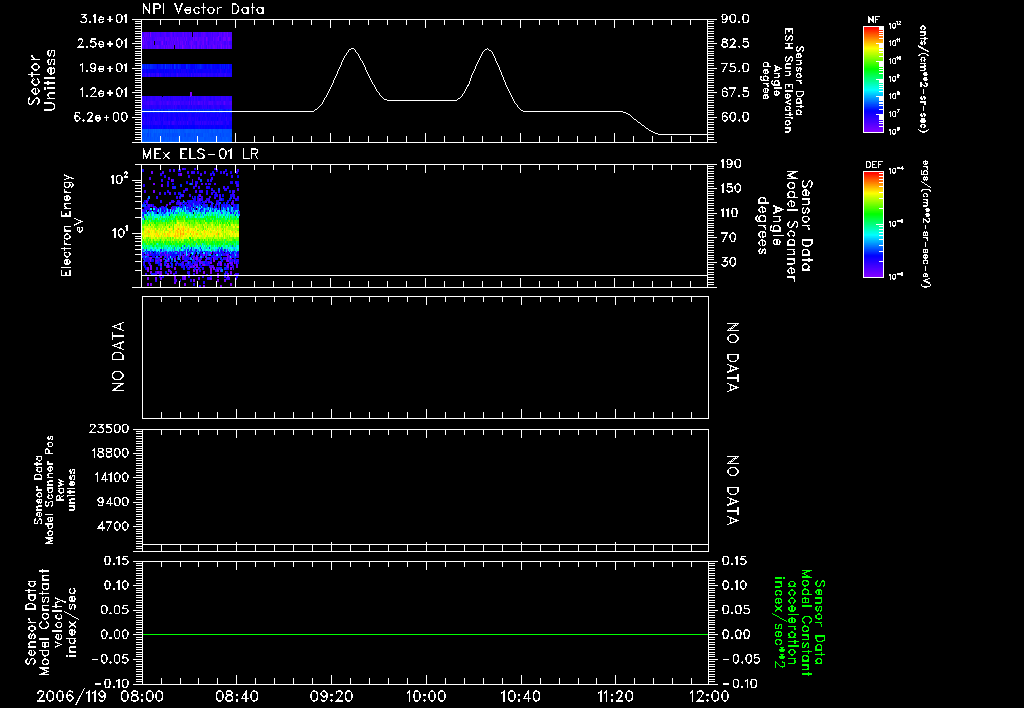Click the green zero line in velocity panel
Viewport: 1024px width, 708px height.
coord(425,634)
